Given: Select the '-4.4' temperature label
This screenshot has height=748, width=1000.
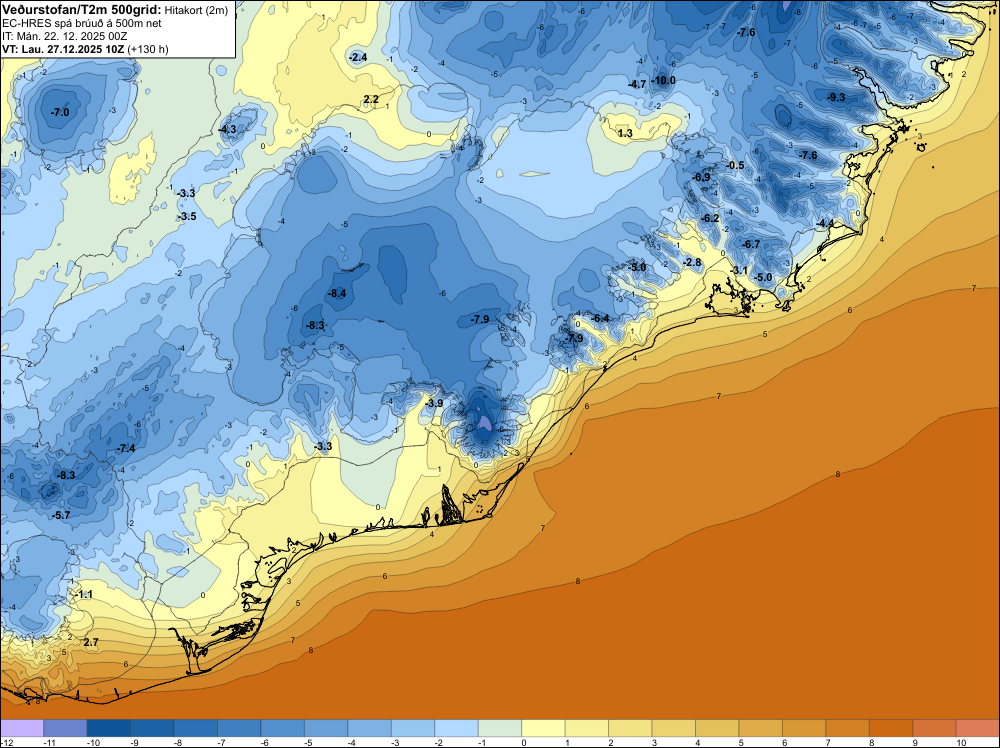Looking at the screenshot, I should 825,223.
